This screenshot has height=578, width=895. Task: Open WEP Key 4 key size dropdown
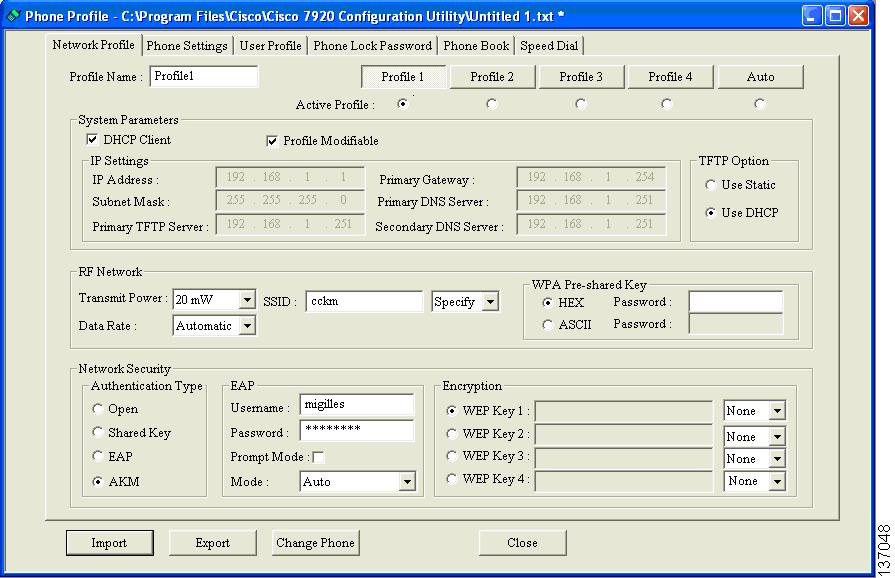click(x=777, y=481)
